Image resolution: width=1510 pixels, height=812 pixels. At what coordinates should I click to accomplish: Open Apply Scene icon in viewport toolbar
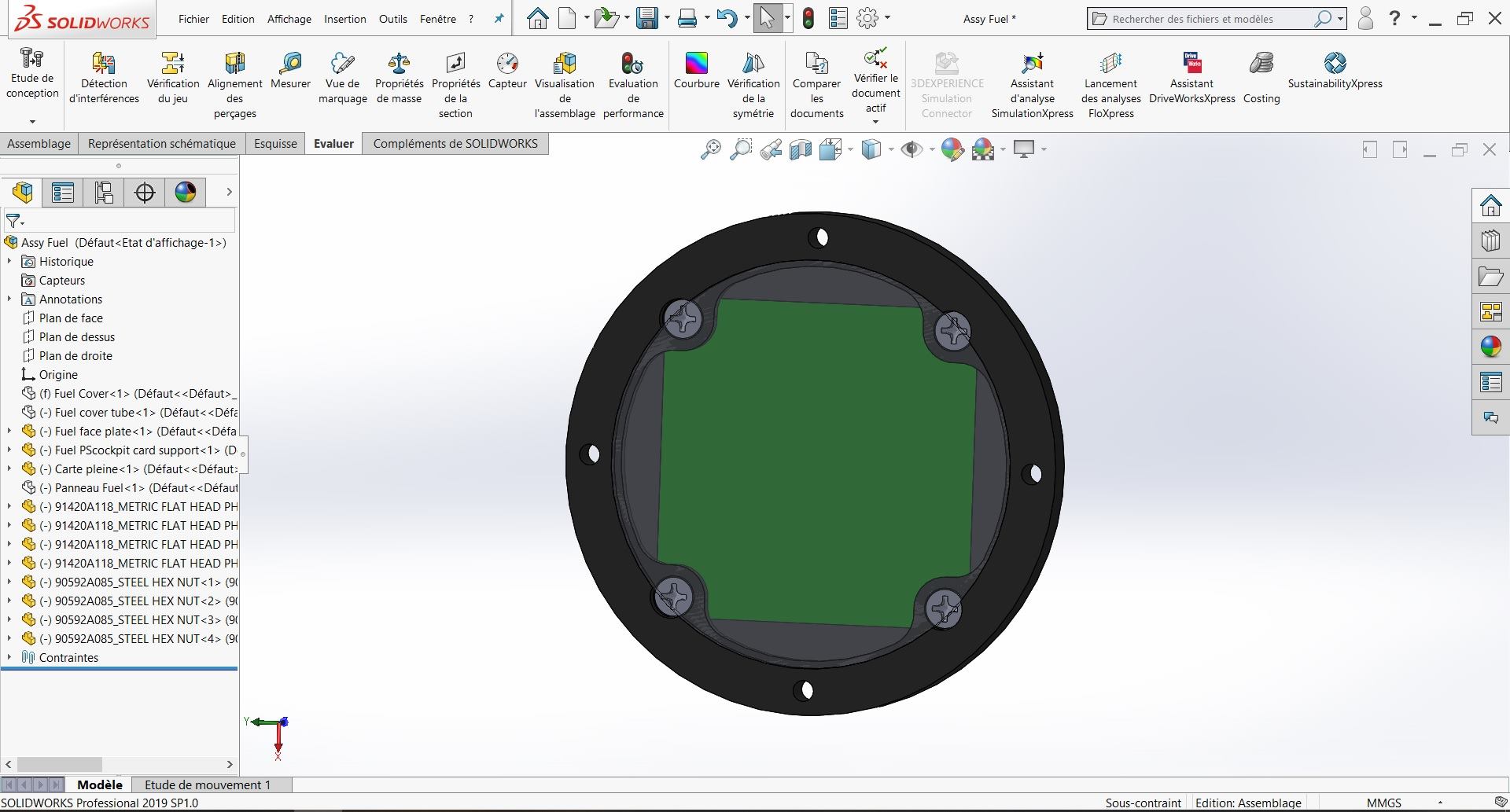(x=983, y=149)
